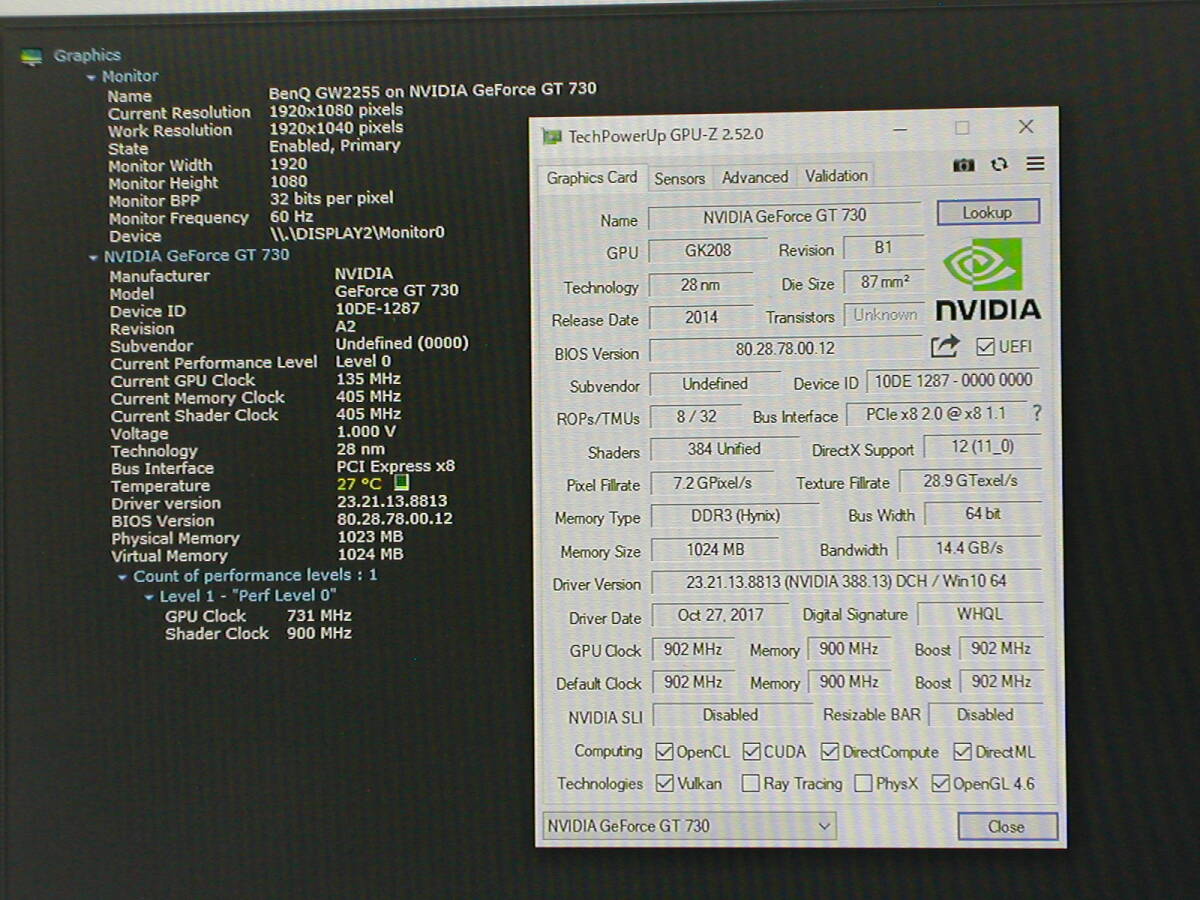The image size is (1200, 900).
Task: Click the Driver Version field in GPU-Z
Action: coord(846,582)
